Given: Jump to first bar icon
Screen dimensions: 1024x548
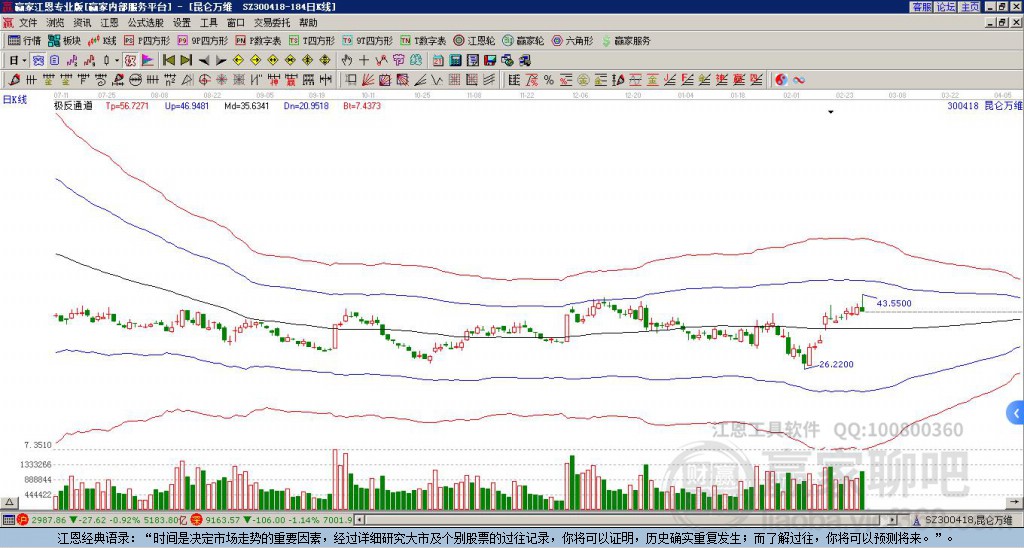Looking at the screenshot, I should [168, 60].
